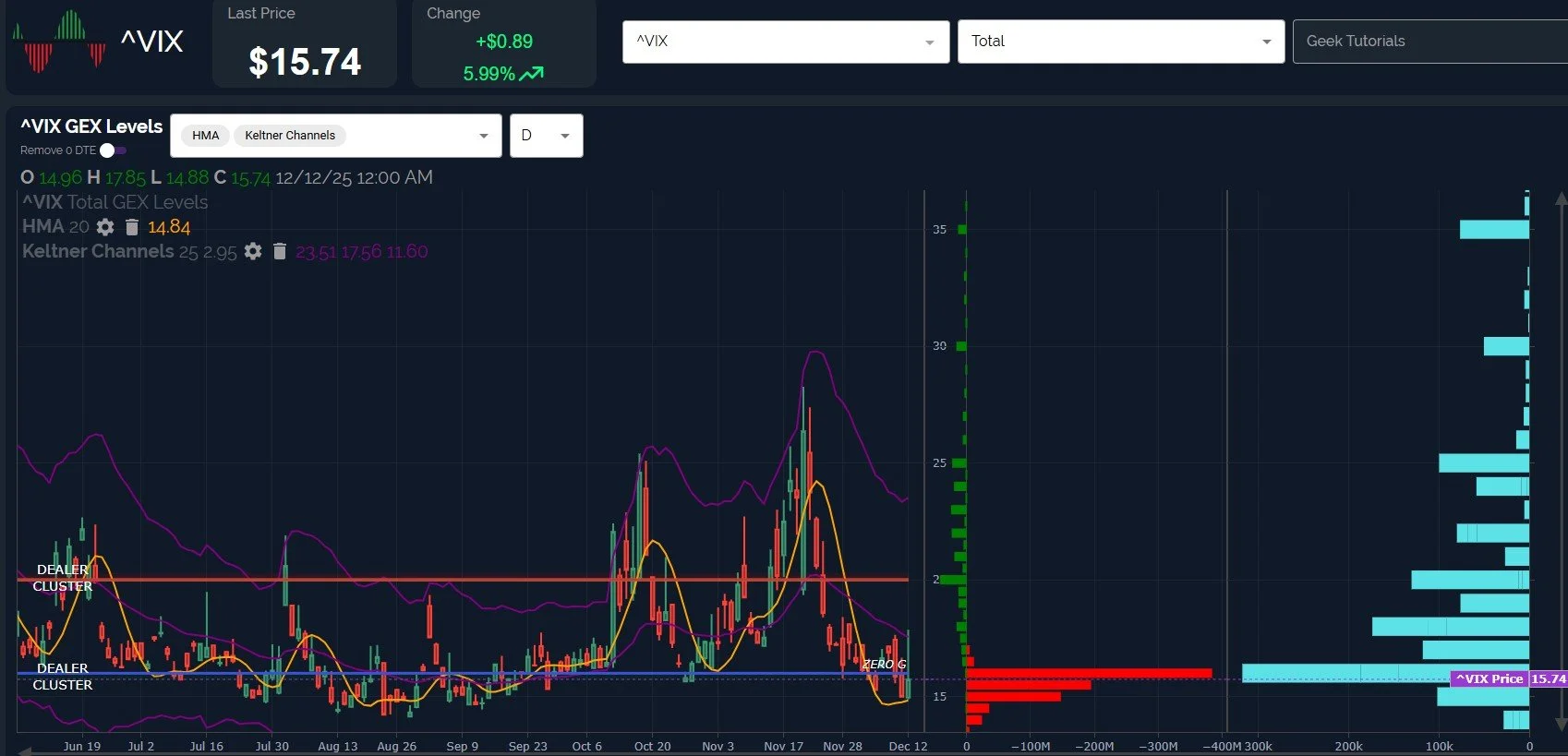Viewport: 1568px width, 756px height.
Task: Click the lower DEALER CLUSTER label
Action: tap(63, 677)
